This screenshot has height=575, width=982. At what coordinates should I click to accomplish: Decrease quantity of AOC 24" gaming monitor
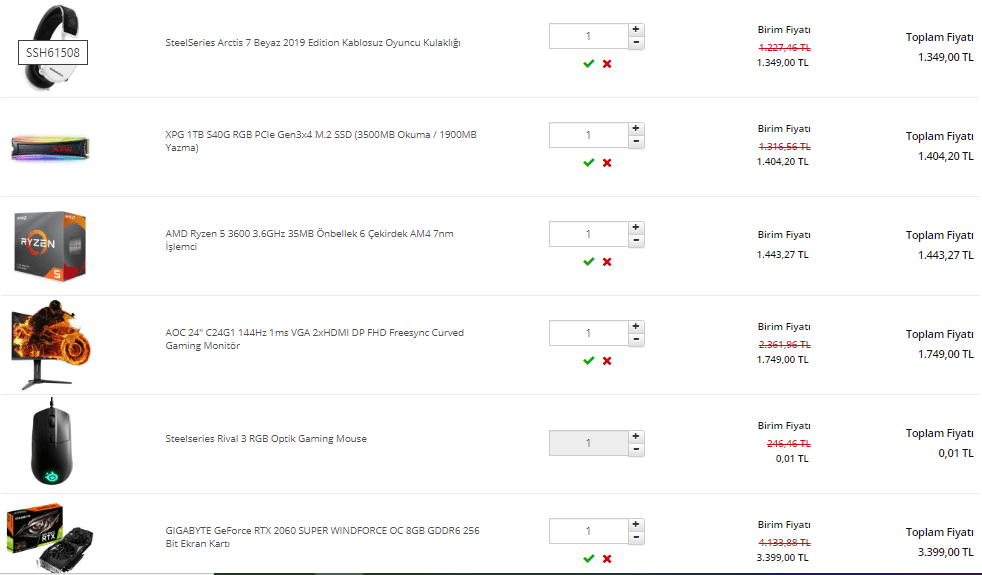pos(636,339)
